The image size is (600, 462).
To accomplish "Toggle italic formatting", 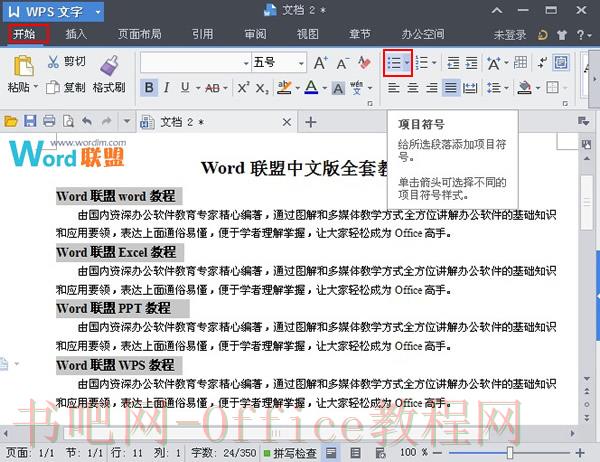I will pyautogui.click(x=166, y=88).
